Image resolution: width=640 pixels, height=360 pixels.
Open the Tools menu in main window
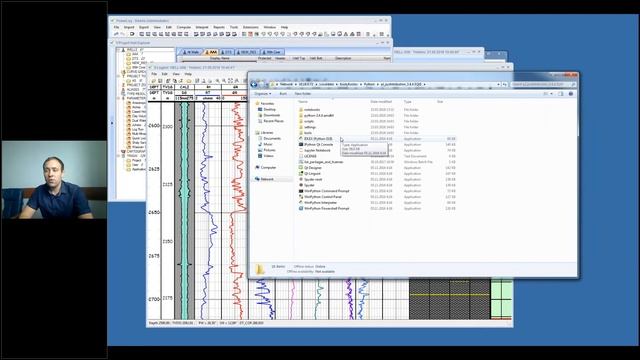[233, 27]
